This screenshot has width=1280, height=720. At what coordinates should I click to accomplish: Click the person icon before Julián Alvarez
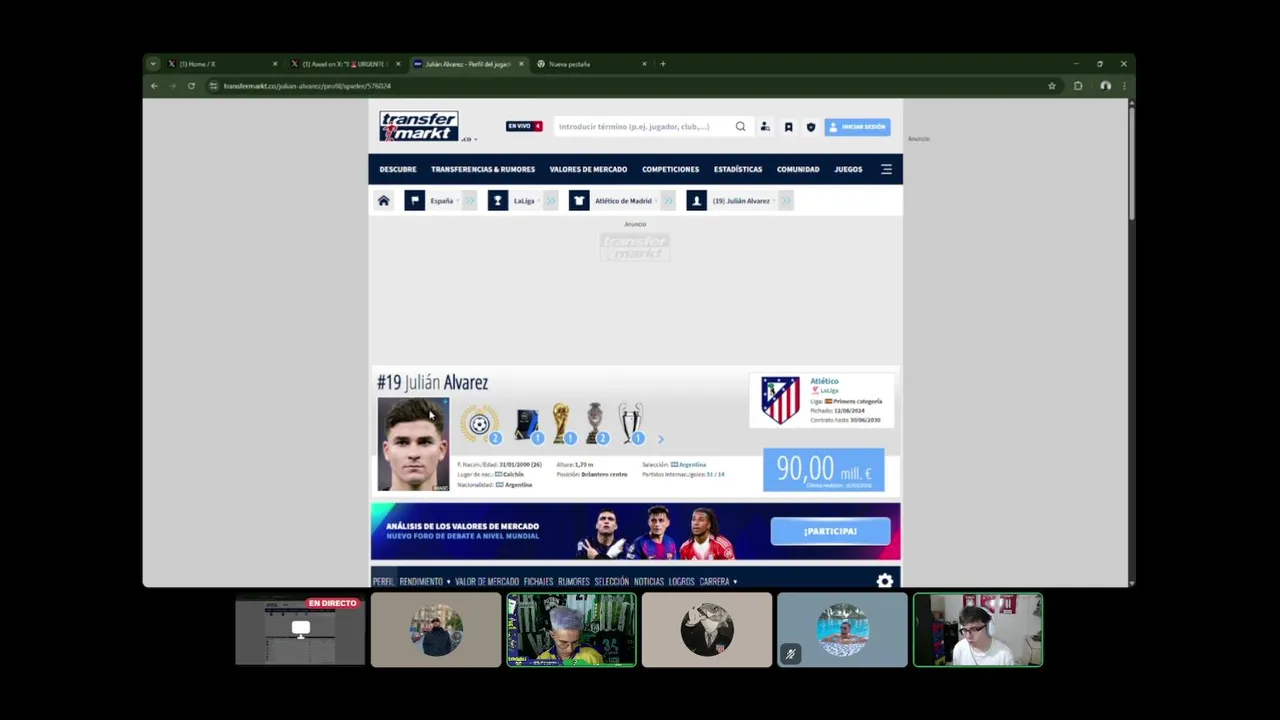coord(697,201)
